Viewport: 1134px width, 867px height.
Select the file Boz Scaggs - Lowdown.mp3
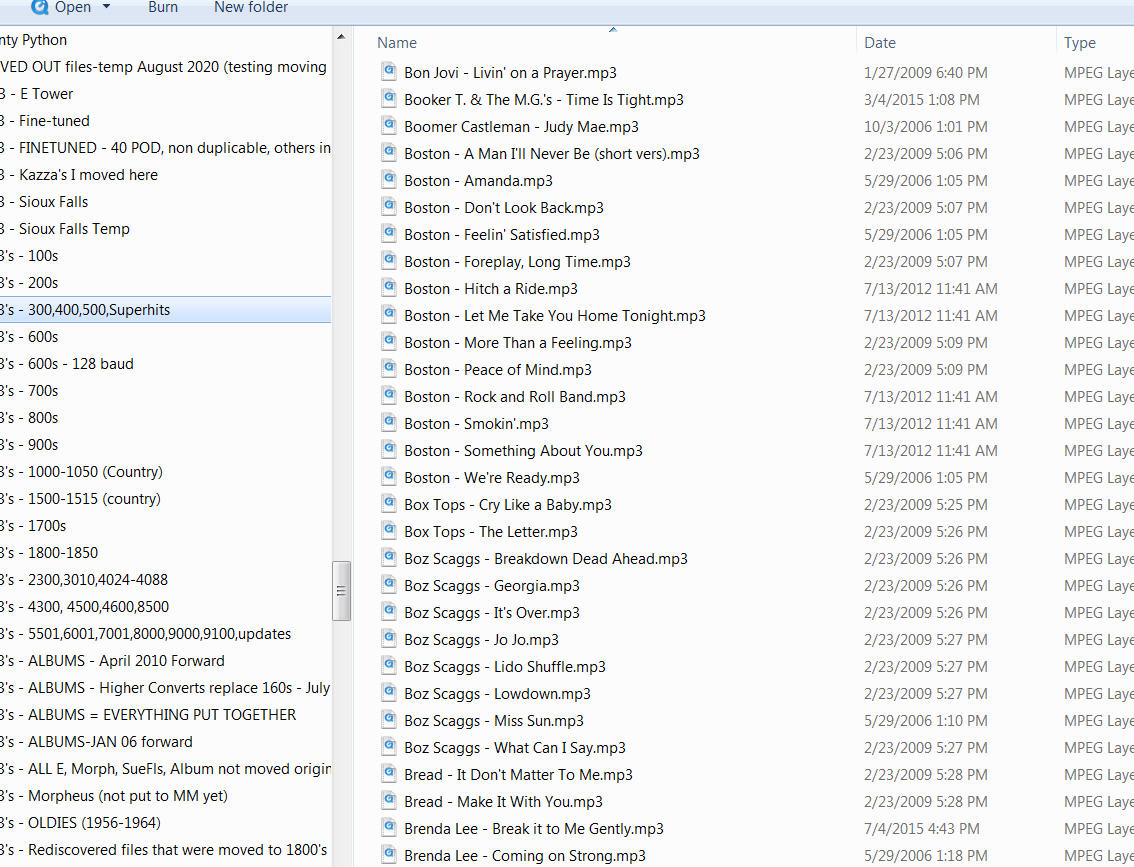[497, 693]
